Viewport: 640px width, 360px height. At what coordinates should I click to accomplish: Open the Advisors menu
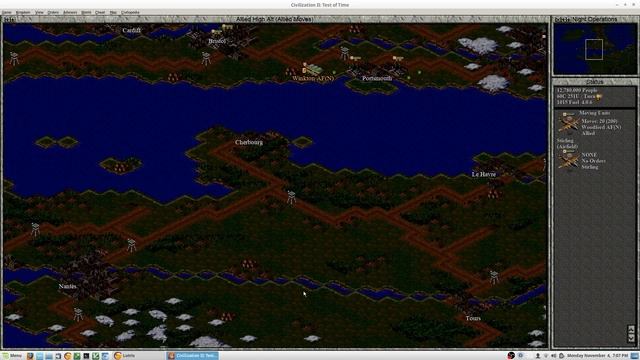(70, 12)
